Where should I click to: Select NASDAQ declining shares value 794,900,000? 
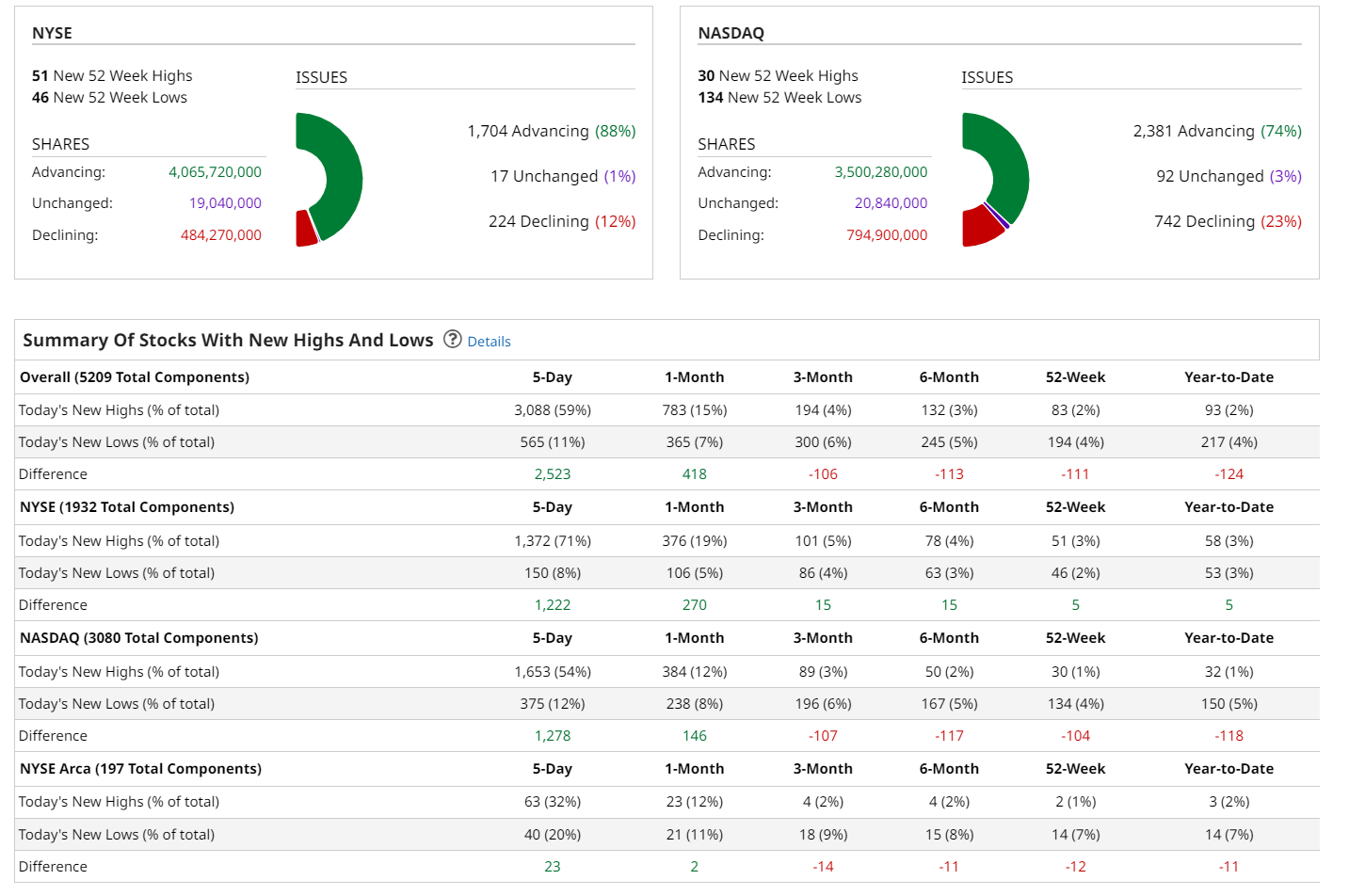click(887, 235)
